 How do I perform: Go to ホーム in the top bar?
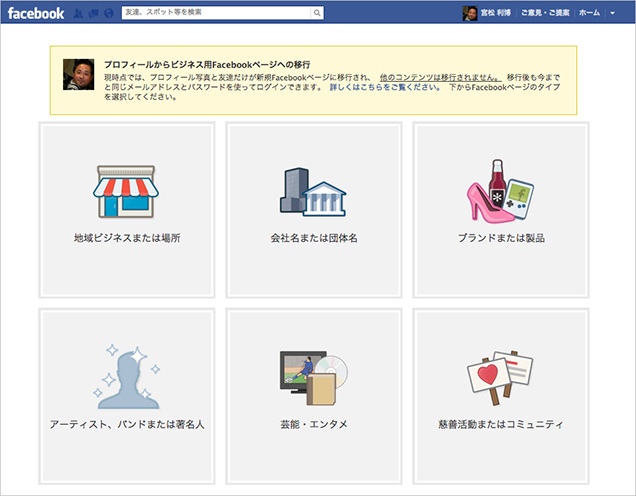click(x=590, y=13)
